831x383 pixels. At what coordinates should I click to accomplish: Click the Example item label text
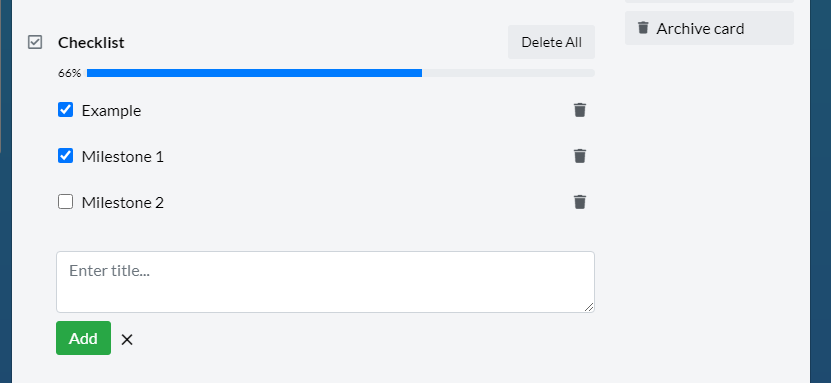point(111,111)
